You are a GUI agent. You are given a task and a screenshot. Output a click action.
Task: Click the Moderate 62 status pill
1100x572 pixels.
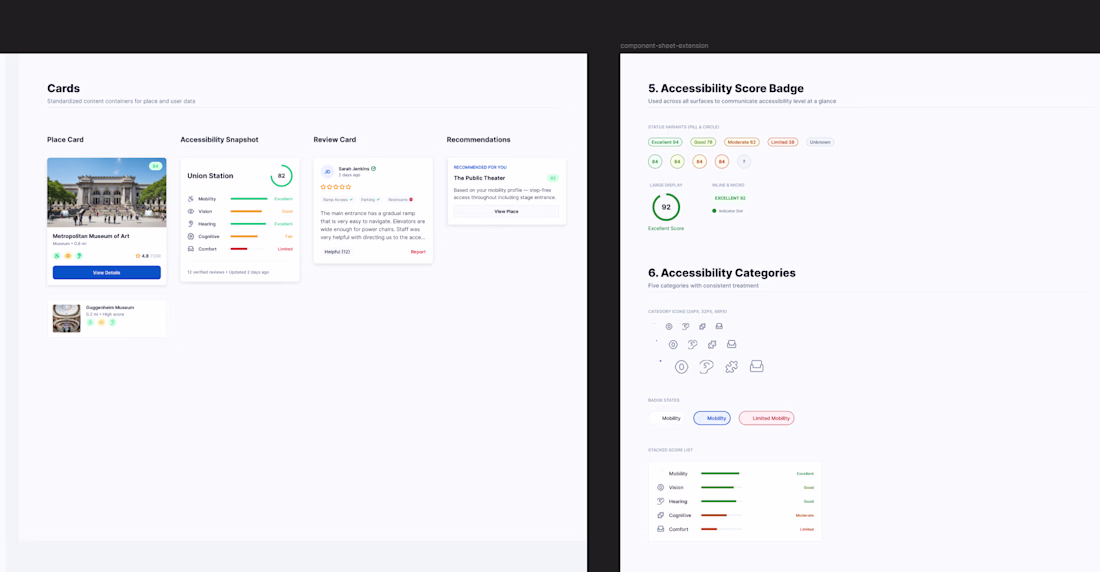click(742, 142)
